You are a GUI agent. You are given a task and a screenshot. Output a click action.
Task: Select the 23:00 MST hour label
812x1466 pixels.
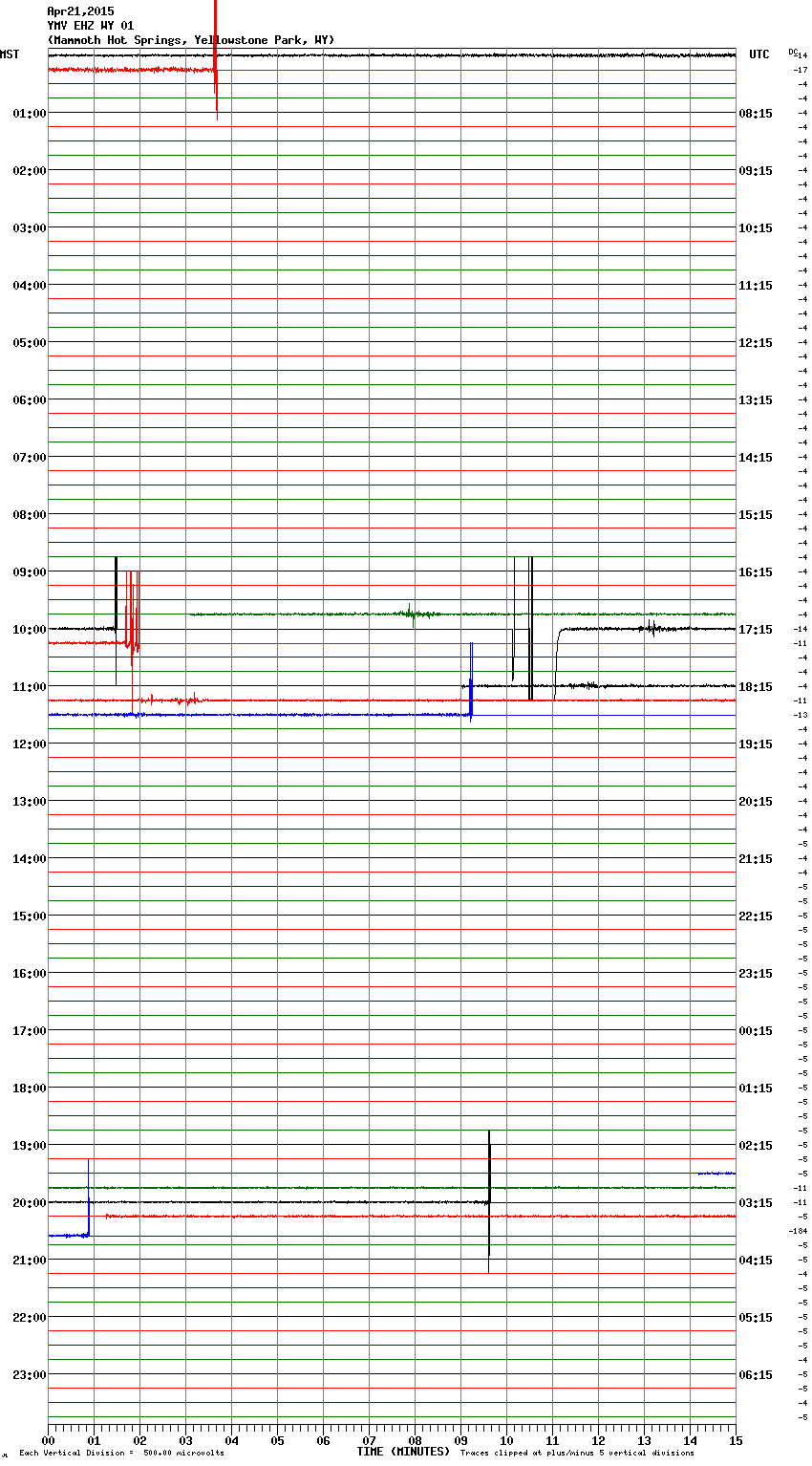(x=30, y=1375)
